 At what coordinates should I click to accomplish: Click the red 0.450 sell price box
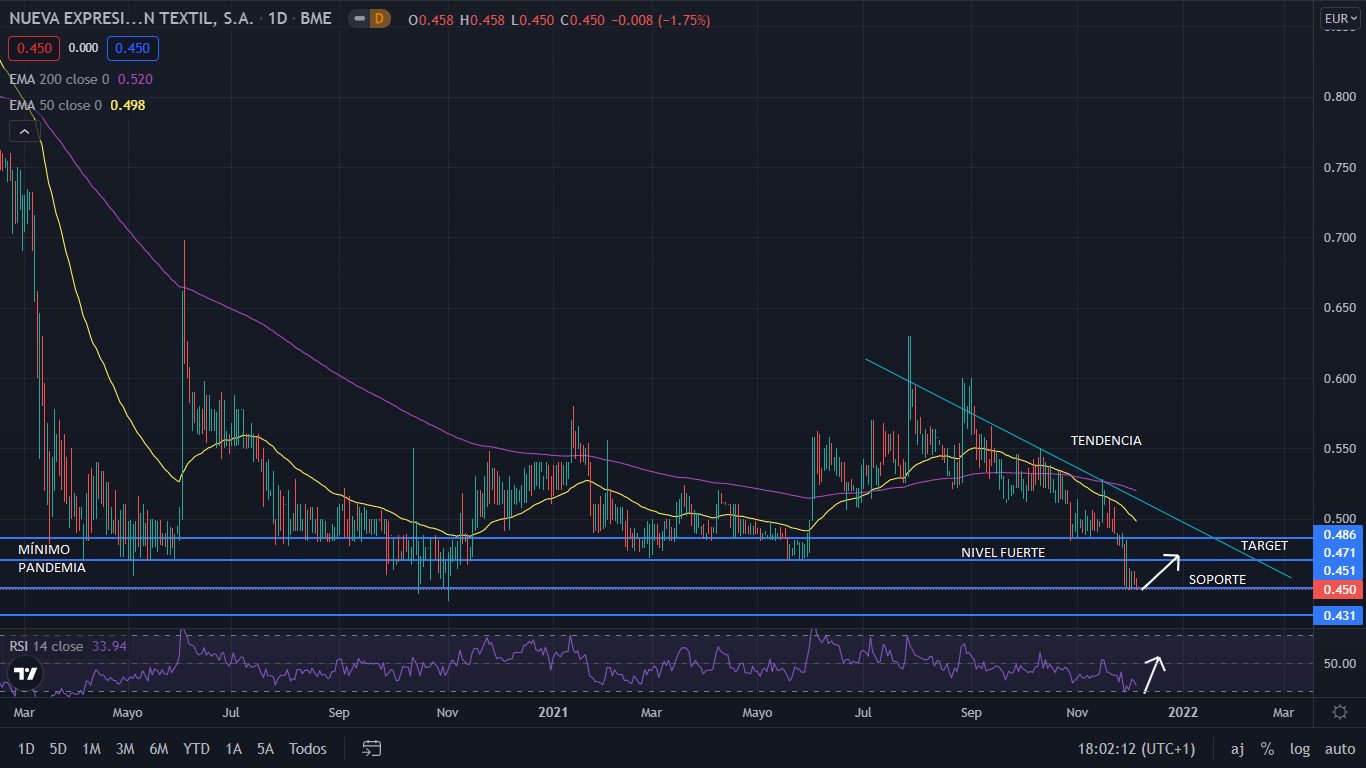click(33, 48)
